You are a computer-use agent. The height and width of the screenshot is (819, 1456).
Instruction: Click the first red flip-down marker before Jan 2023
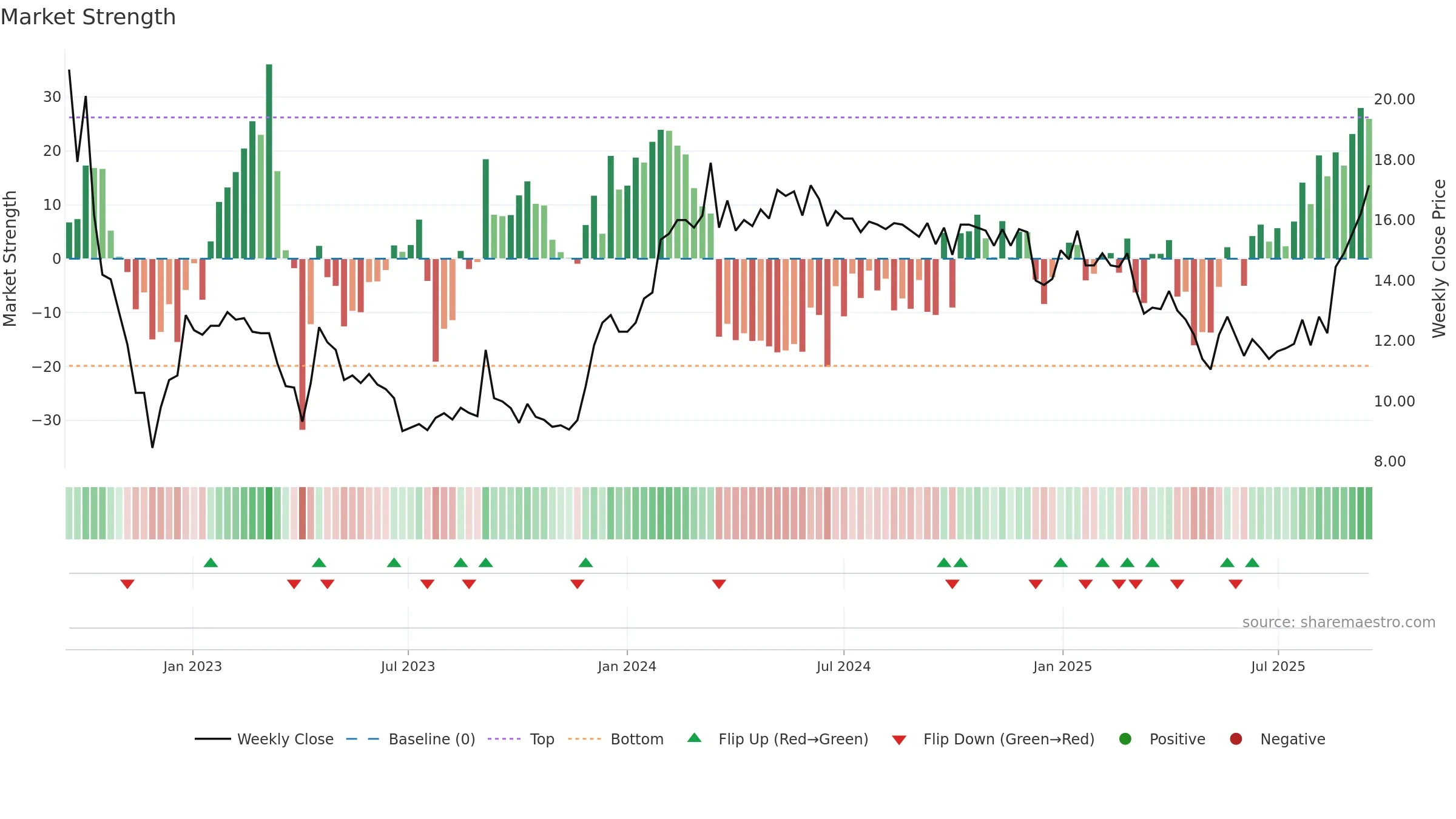[127, 584]
